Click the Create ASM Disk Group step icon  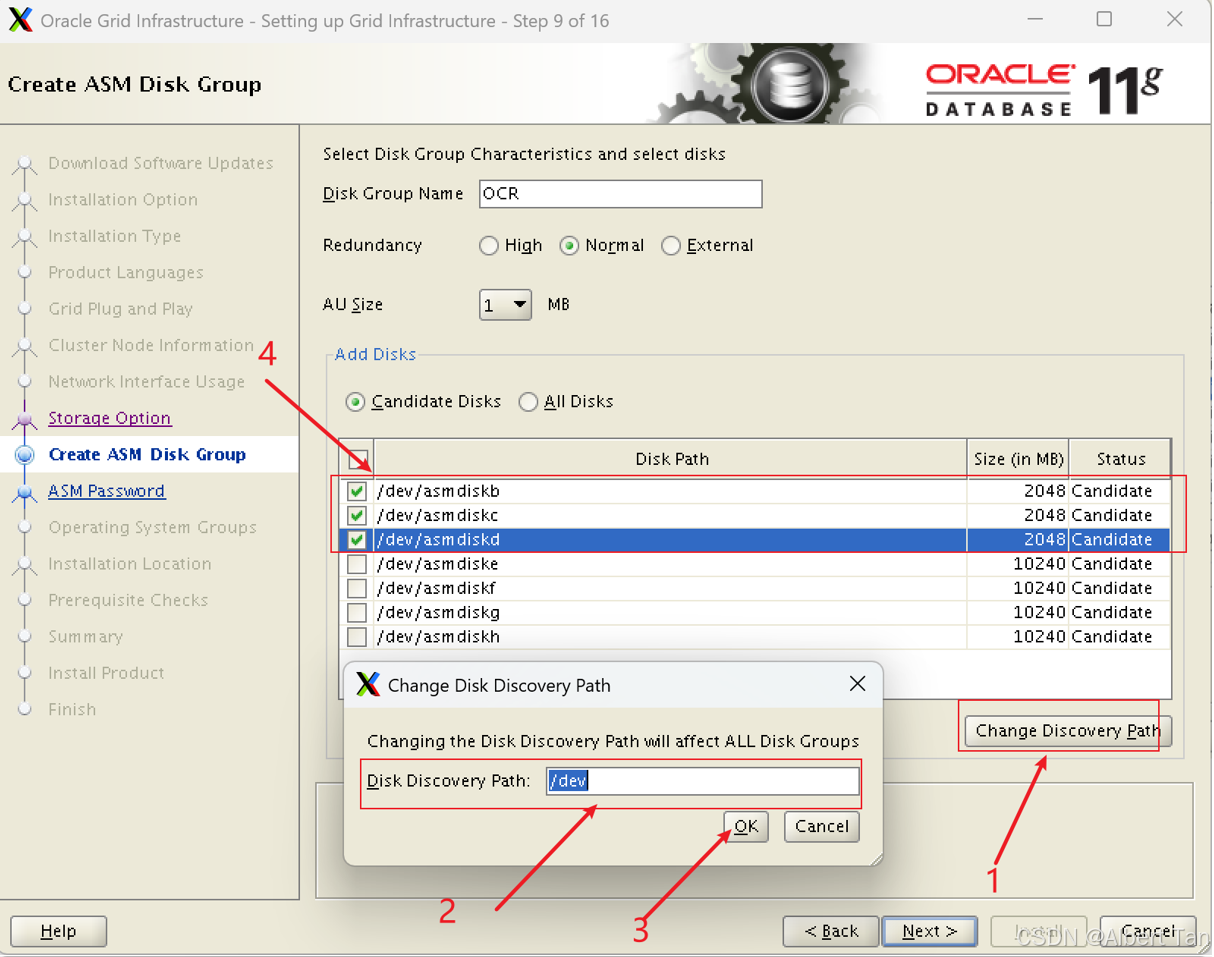point(25,455)
